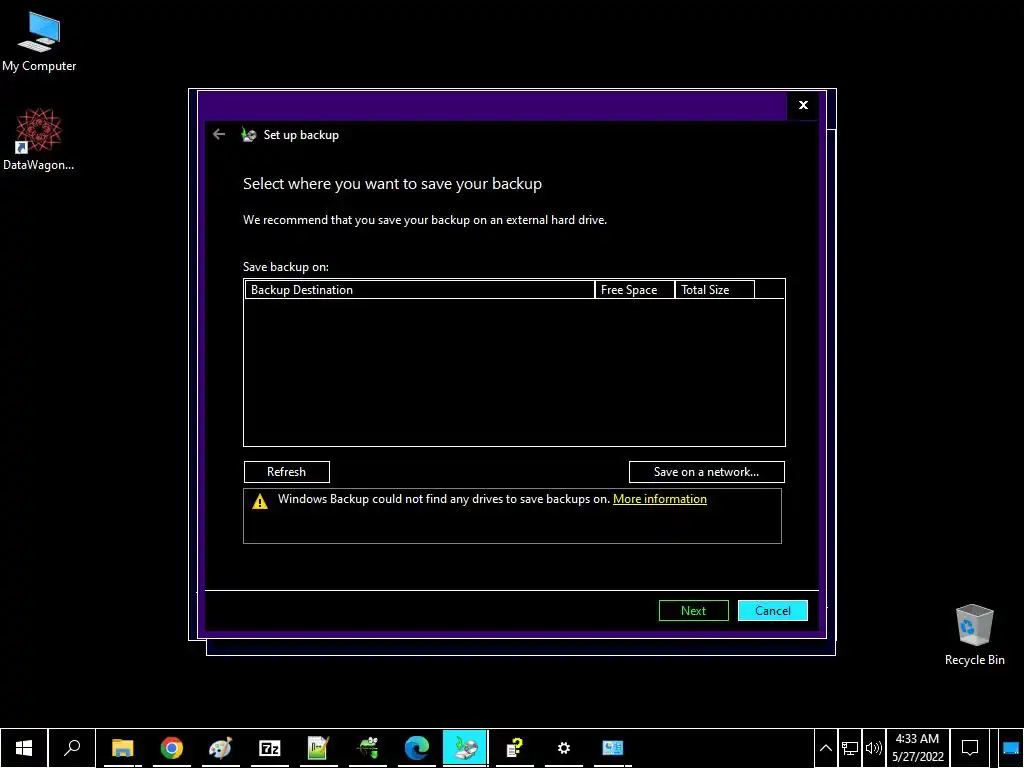The height and width of the screenshot is (768, 1024).
Task: Open My Computer desktop icon
Action: click(x=39, y=42)
